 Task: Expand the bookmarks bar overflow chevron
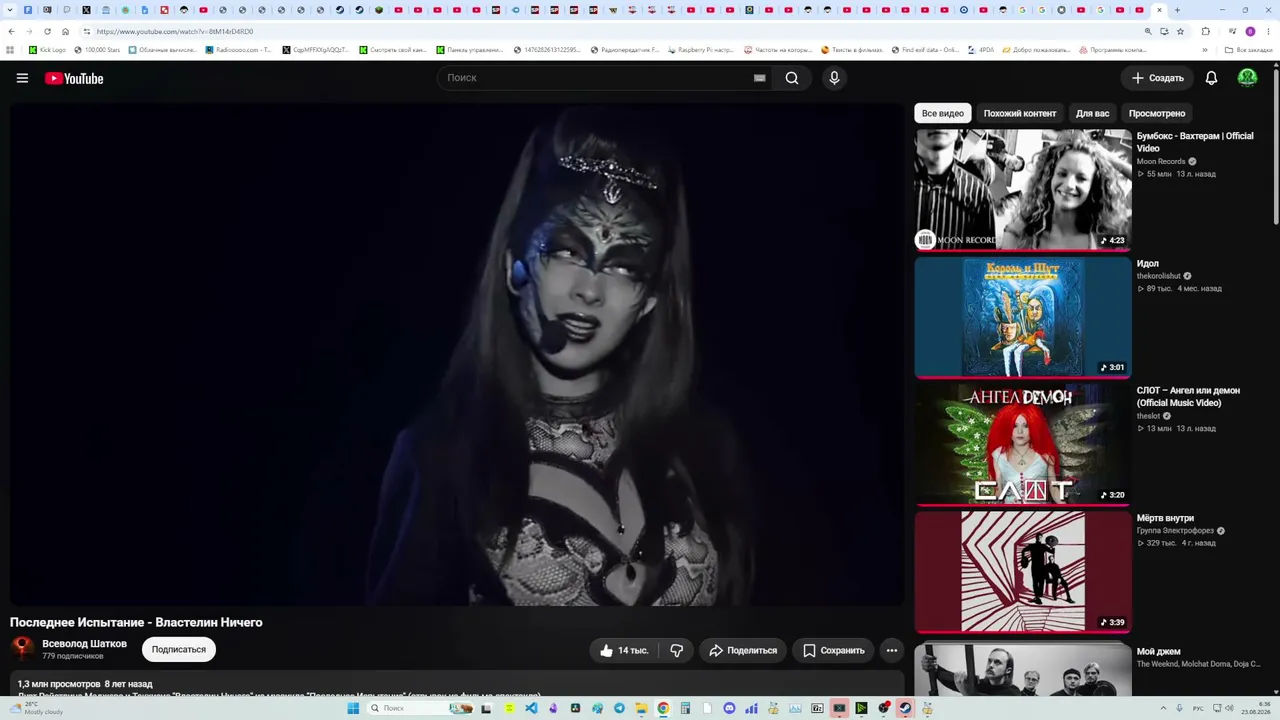(1204, 49)
